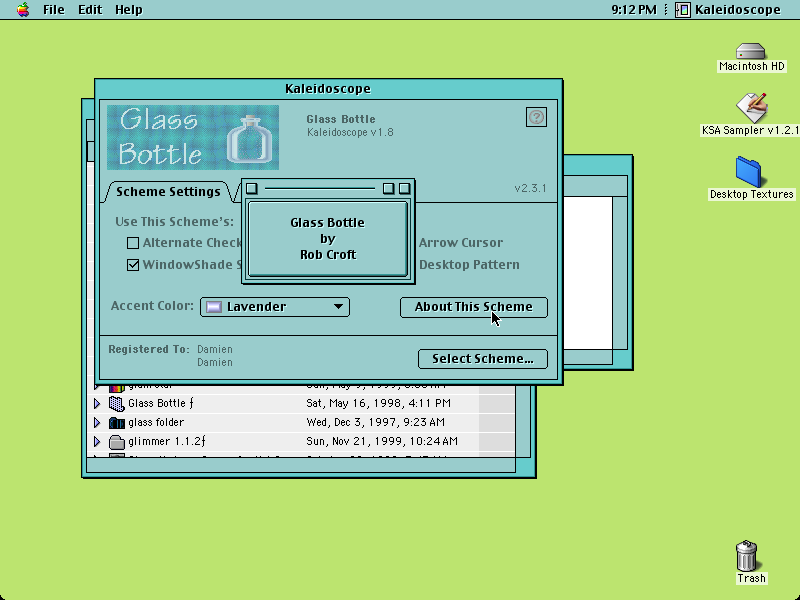Click the About This Scheme button
This screenshot has height=600, width=800.
tap(473, 307)
